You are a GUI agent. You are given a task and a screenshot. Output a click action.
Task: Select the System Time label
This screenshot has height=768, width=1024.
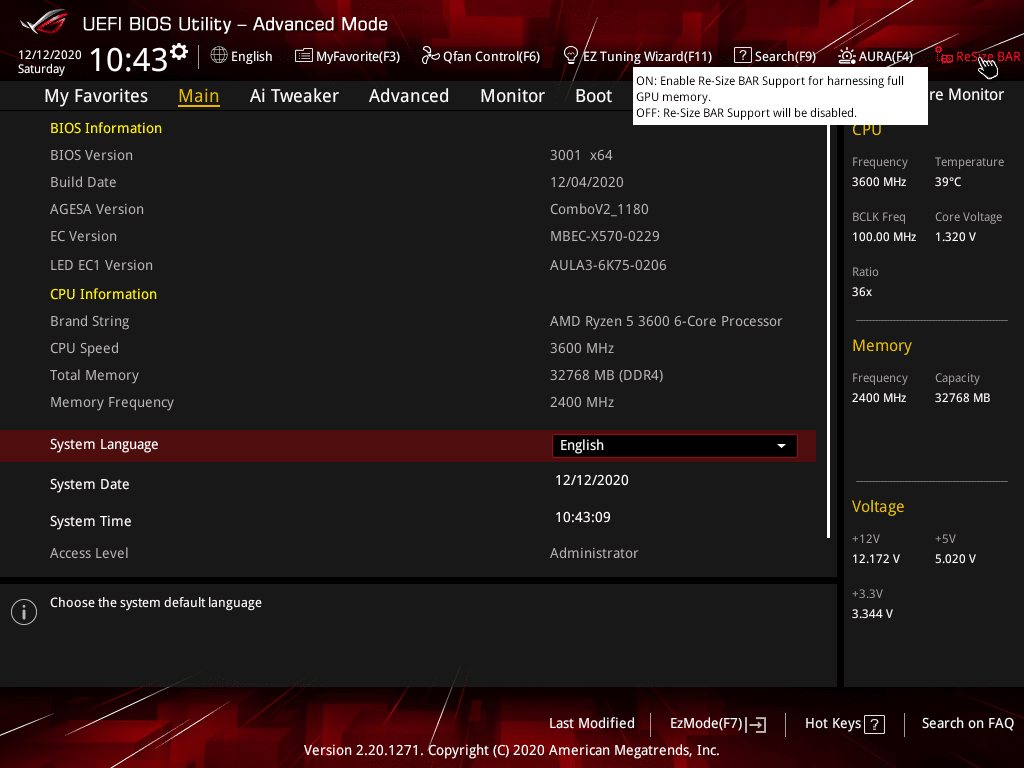91,521
